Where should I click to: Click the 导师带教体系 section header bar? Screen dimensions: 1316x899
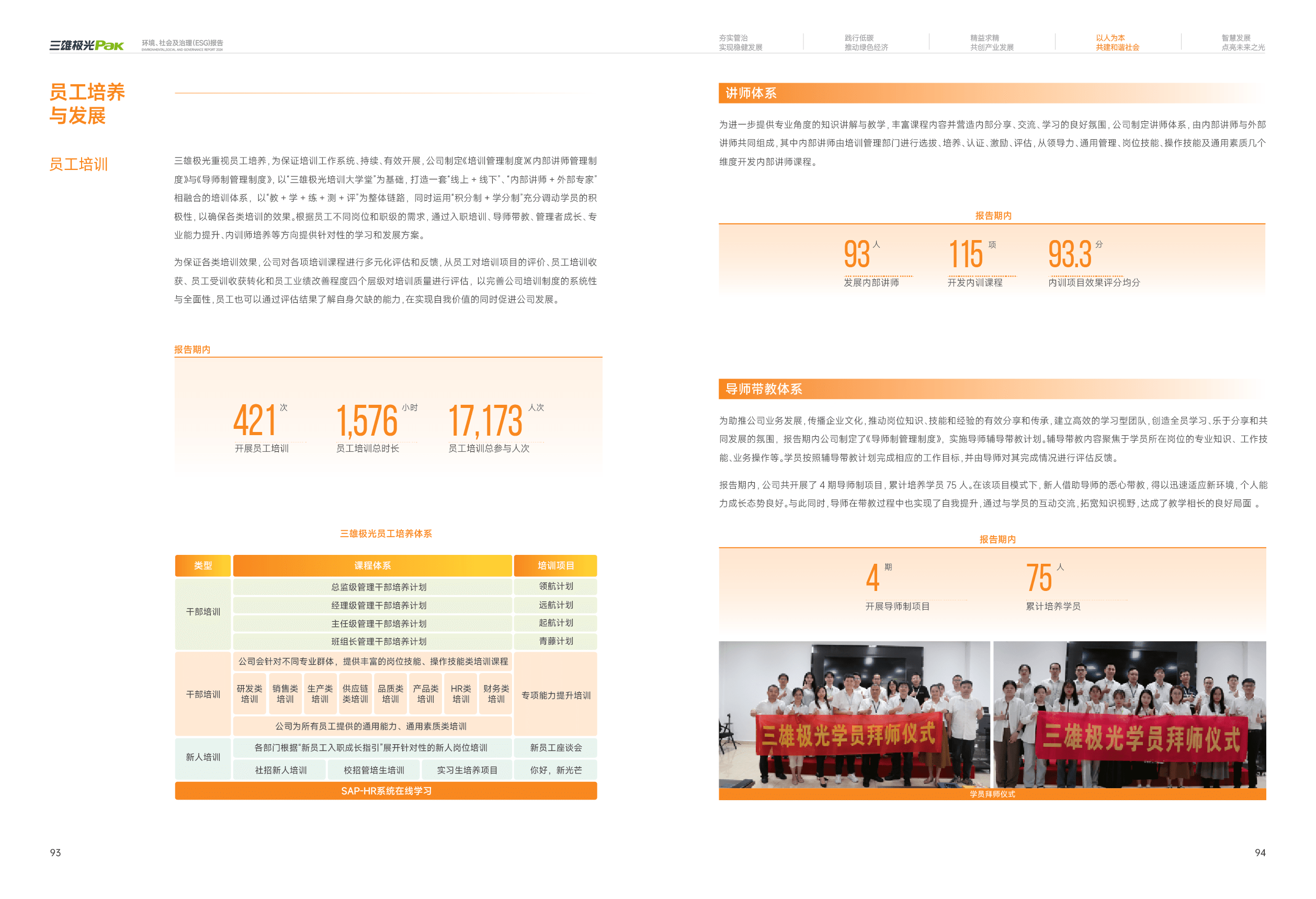[x=763, y=389]
